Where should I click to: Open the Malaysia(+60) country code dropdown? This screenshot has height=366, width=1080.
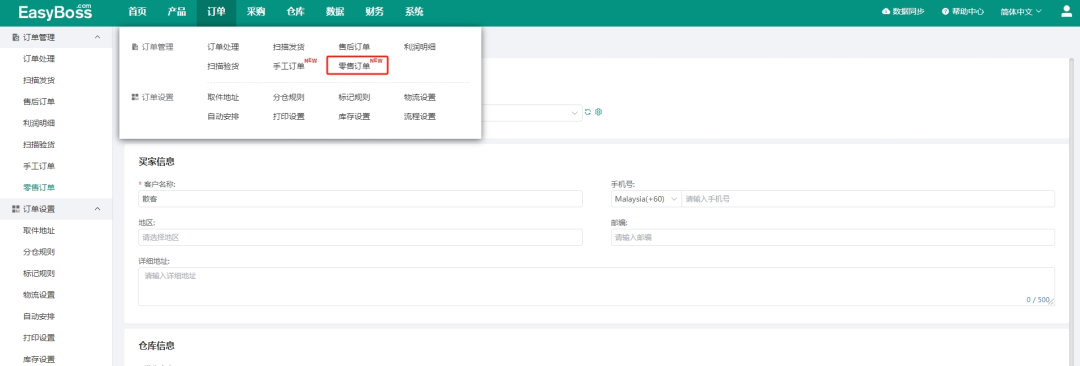click(646, 199)
